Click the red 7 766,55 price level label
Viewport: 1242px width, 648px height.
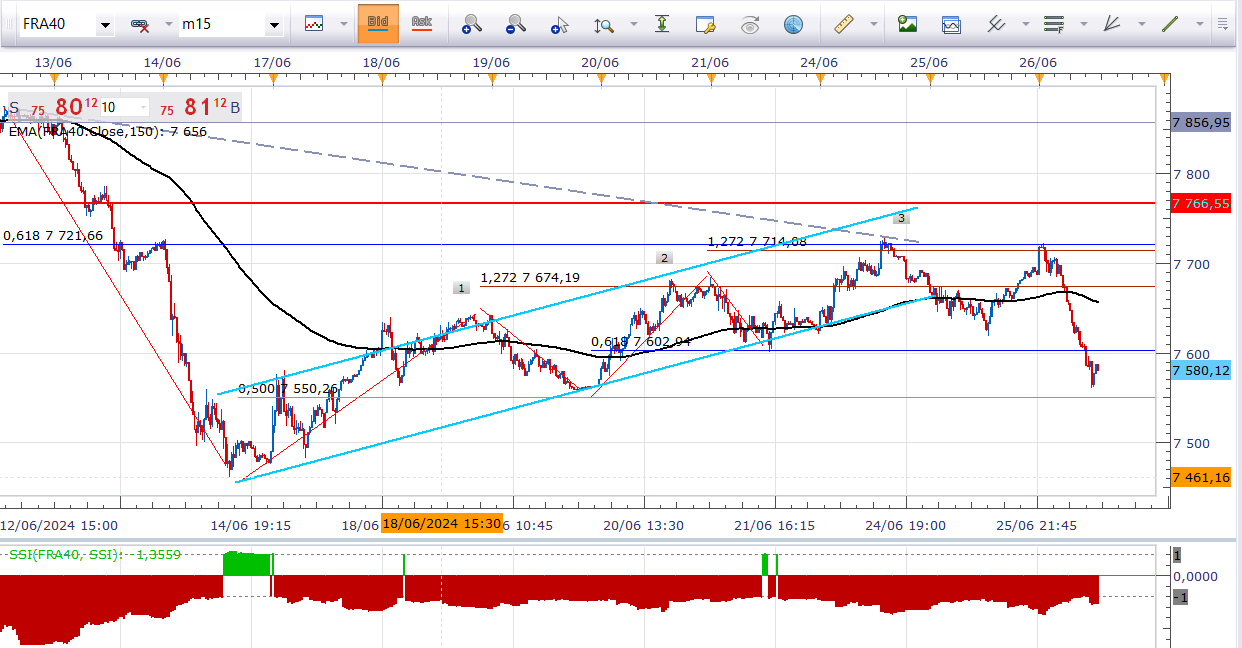pos(1200,203)
